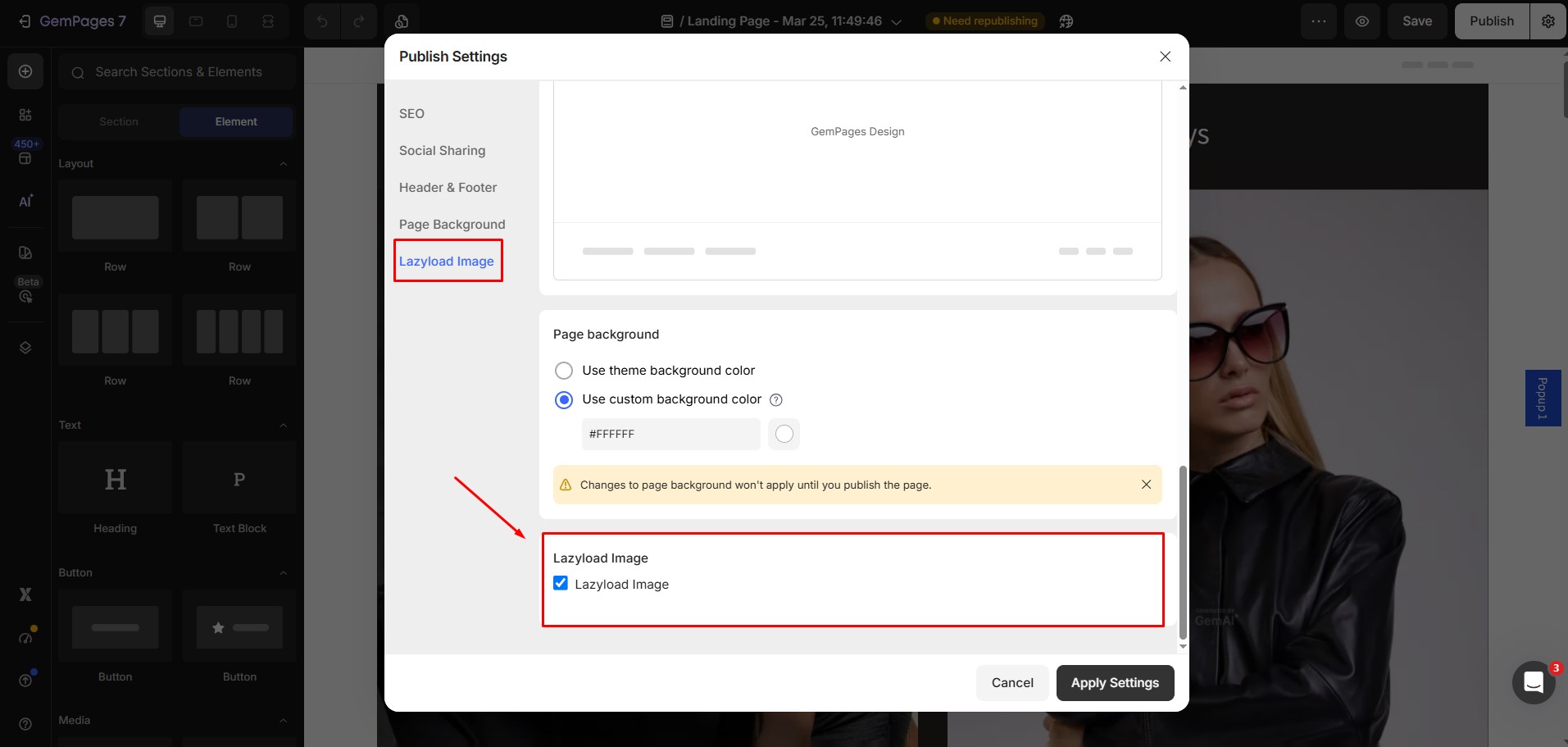The height and width of the screenshot is (747, 1568).
Task: Select Use custom background color radio
Action: coord(564,400)
